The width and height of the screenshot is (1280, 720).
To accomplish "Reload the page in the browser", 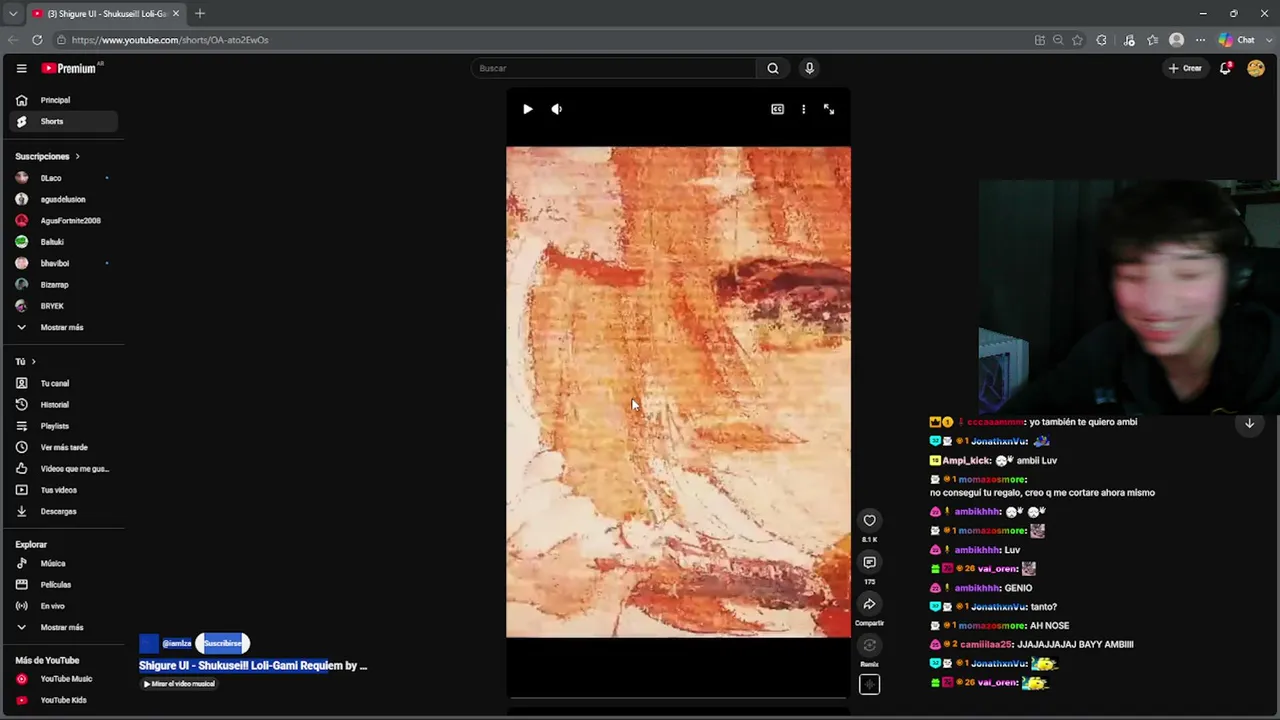I will 37,40.
